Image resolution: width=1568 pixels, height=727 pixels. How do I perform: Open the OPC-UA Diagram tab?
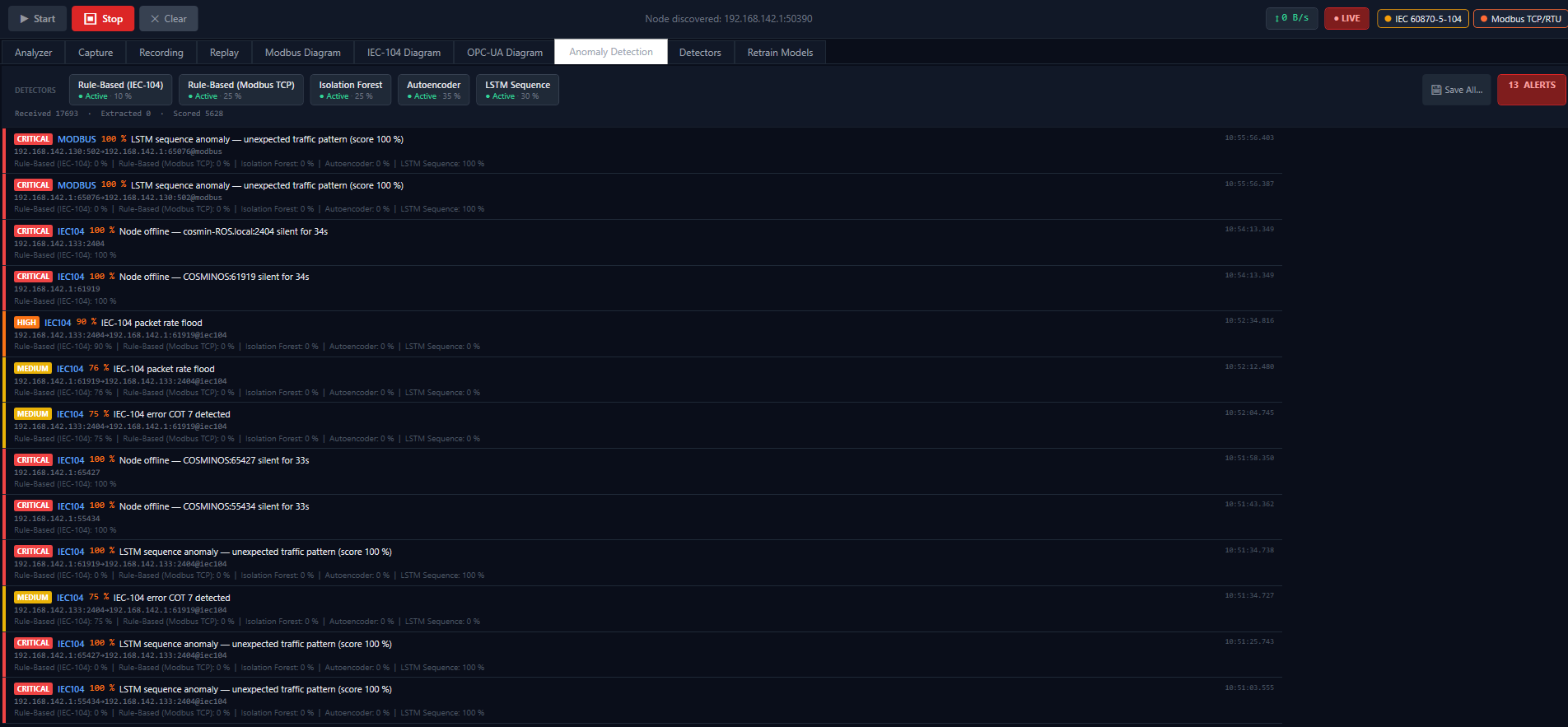505,52
